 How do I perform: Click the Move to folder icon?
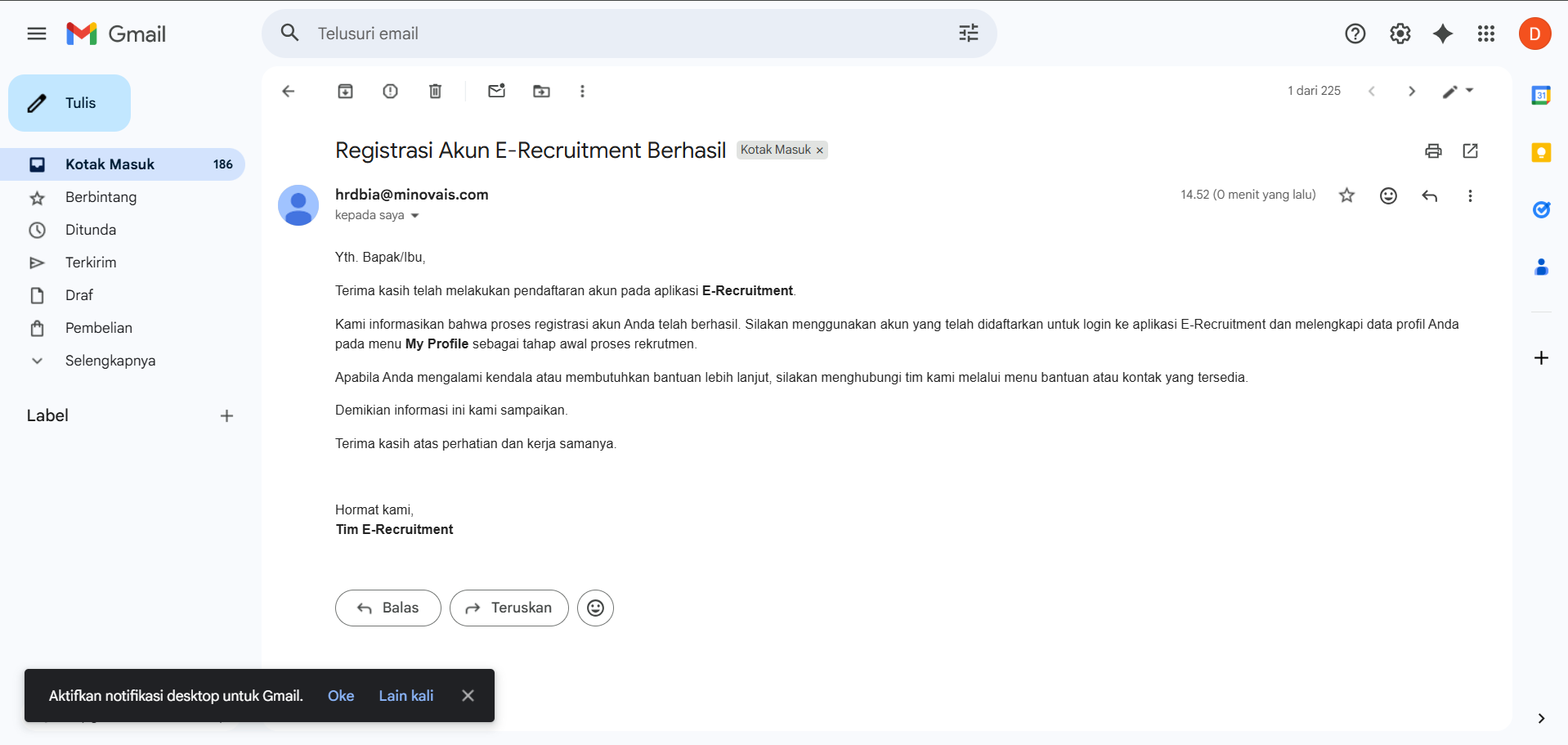541,92
